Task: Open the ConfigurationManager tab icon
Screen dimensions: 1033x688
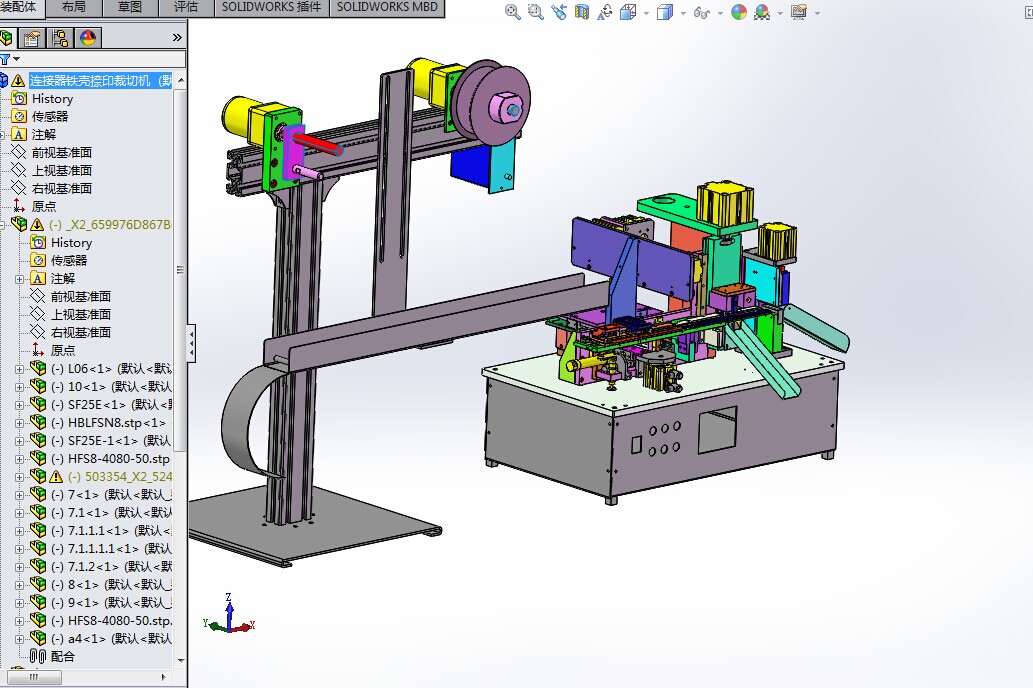Action: click(60, 38)
